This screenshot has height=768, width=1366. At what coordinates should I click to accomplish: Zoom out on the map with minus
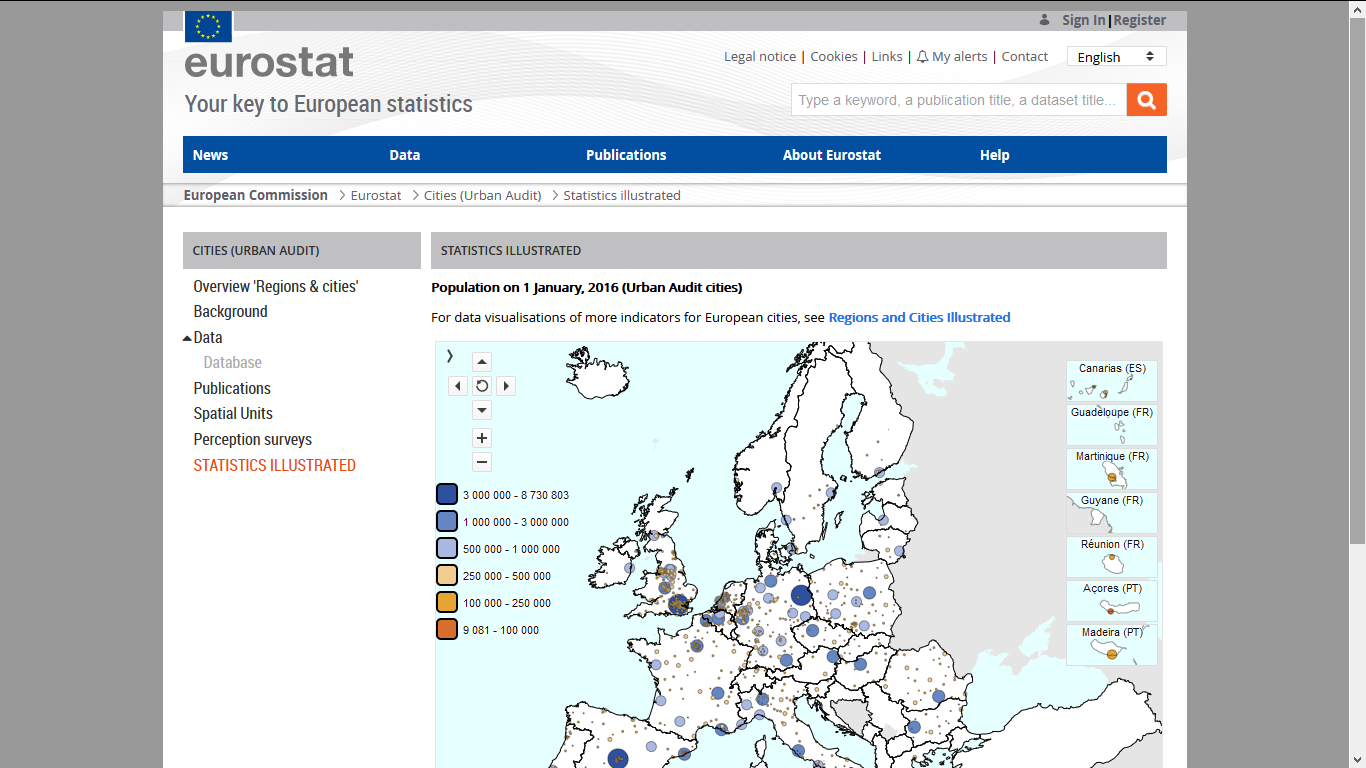click(x=482, y=462)
